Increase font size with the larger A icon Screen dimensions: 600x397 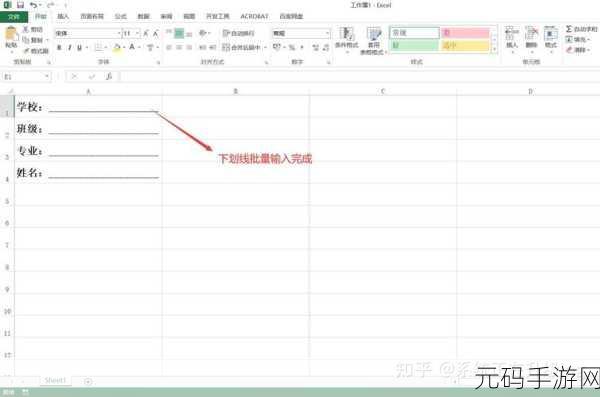[x=146, y=34]
